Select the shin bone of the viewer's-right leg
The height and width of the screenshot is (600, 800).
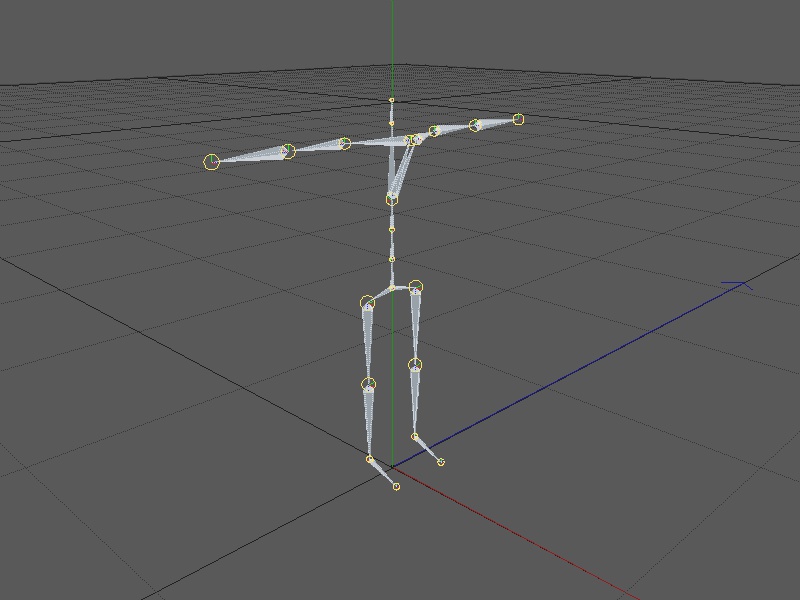415,401
